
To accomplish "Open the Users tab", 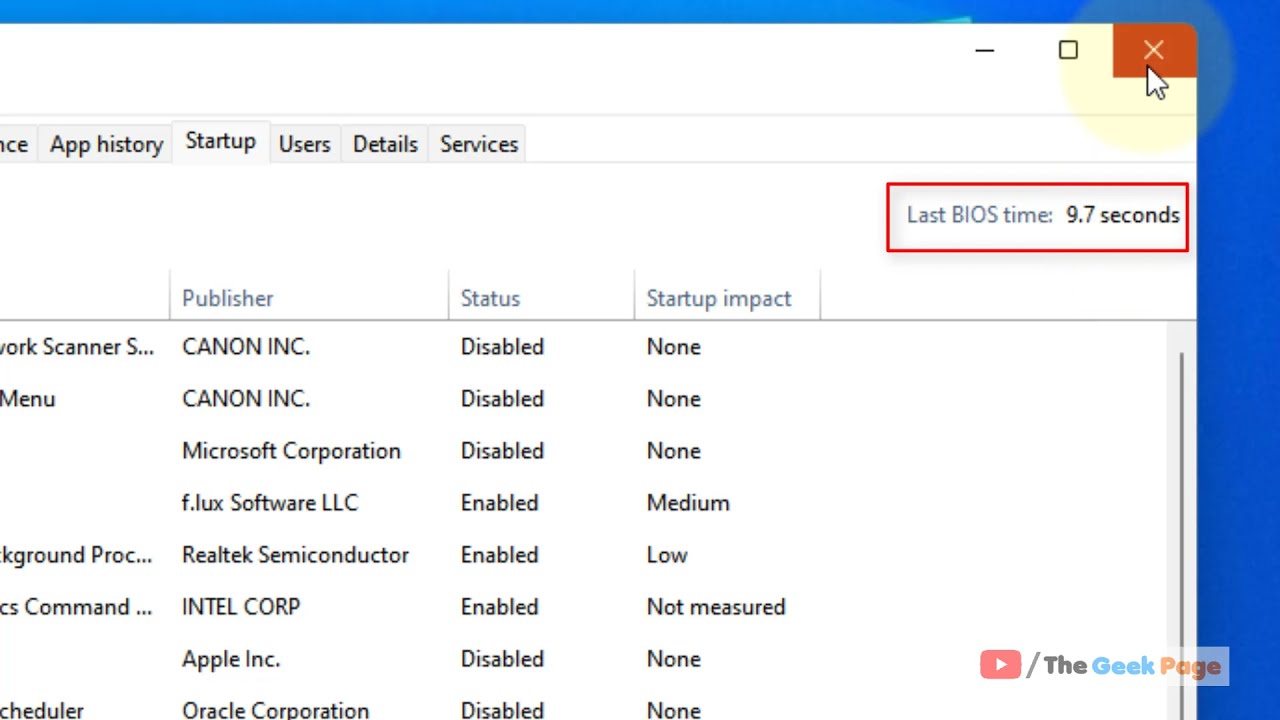I will [304, 144].
